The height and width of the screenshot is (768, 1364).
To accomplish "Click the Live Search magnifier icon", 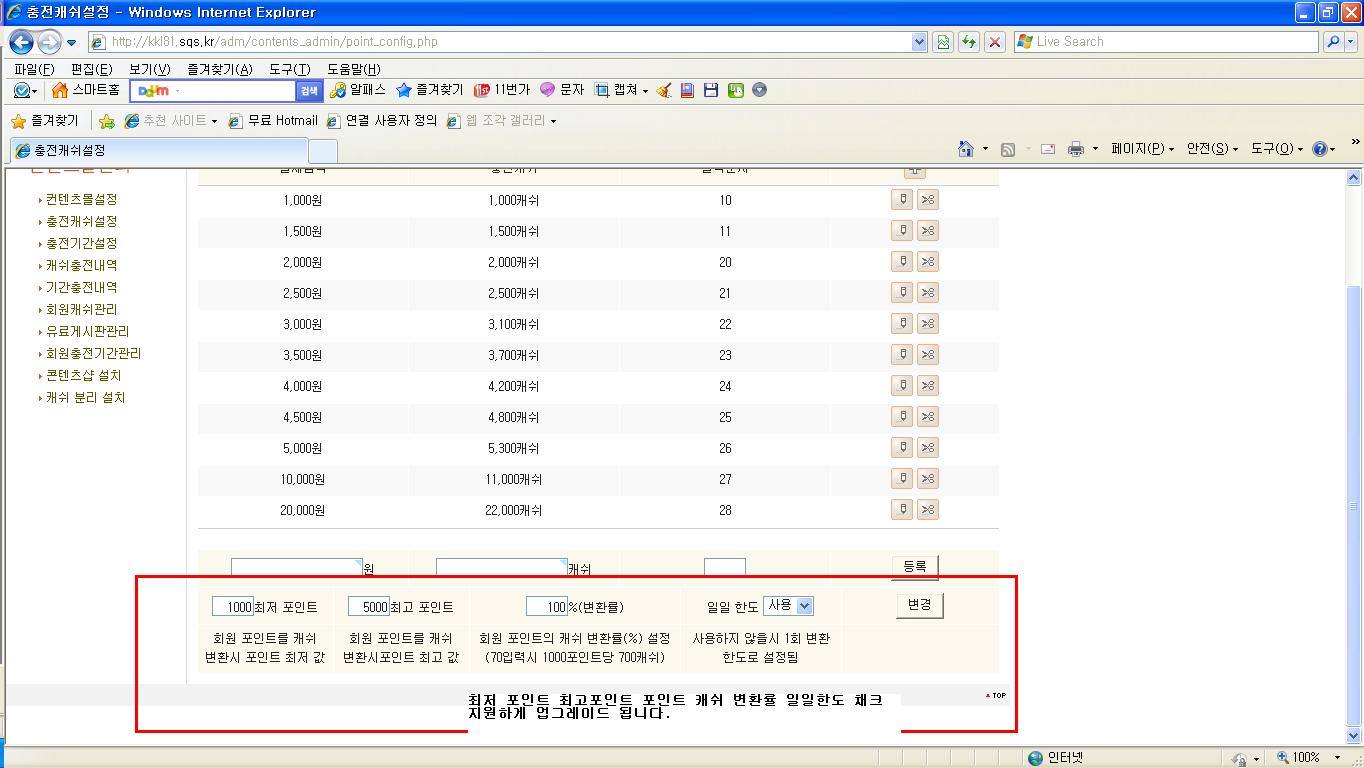I will (x=1332, y=42).
